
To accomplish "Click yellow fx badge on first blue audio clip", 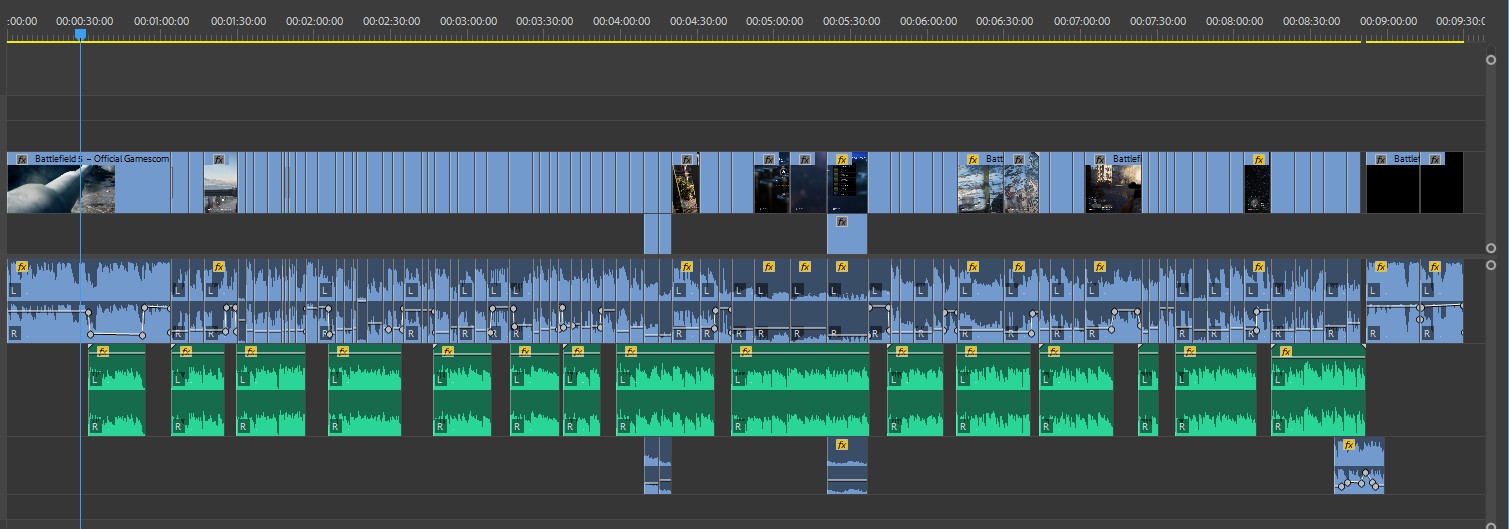I will point(21,267).
